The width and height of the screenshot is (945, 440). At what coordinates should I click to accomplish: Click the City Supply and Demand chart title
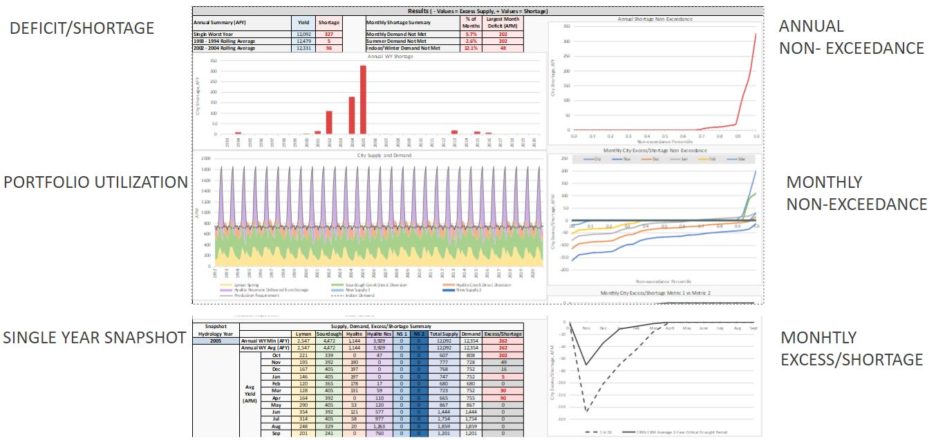click(371, 155)
